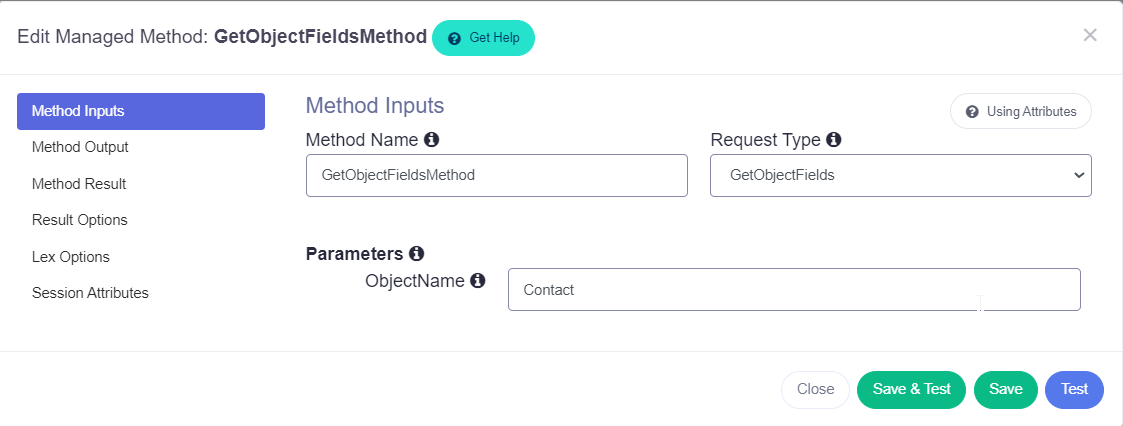Click the green Save button
The image size is (1123, 426).
[x=1005, y=390]
